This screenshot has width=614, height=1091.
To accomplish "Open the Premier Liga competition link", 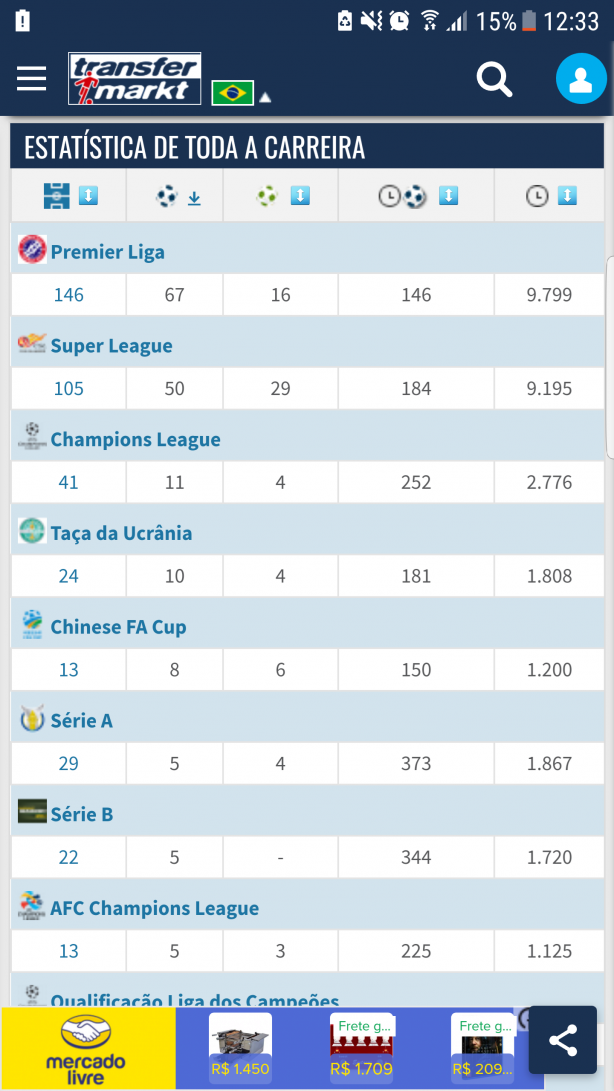I will coord(107,252).
